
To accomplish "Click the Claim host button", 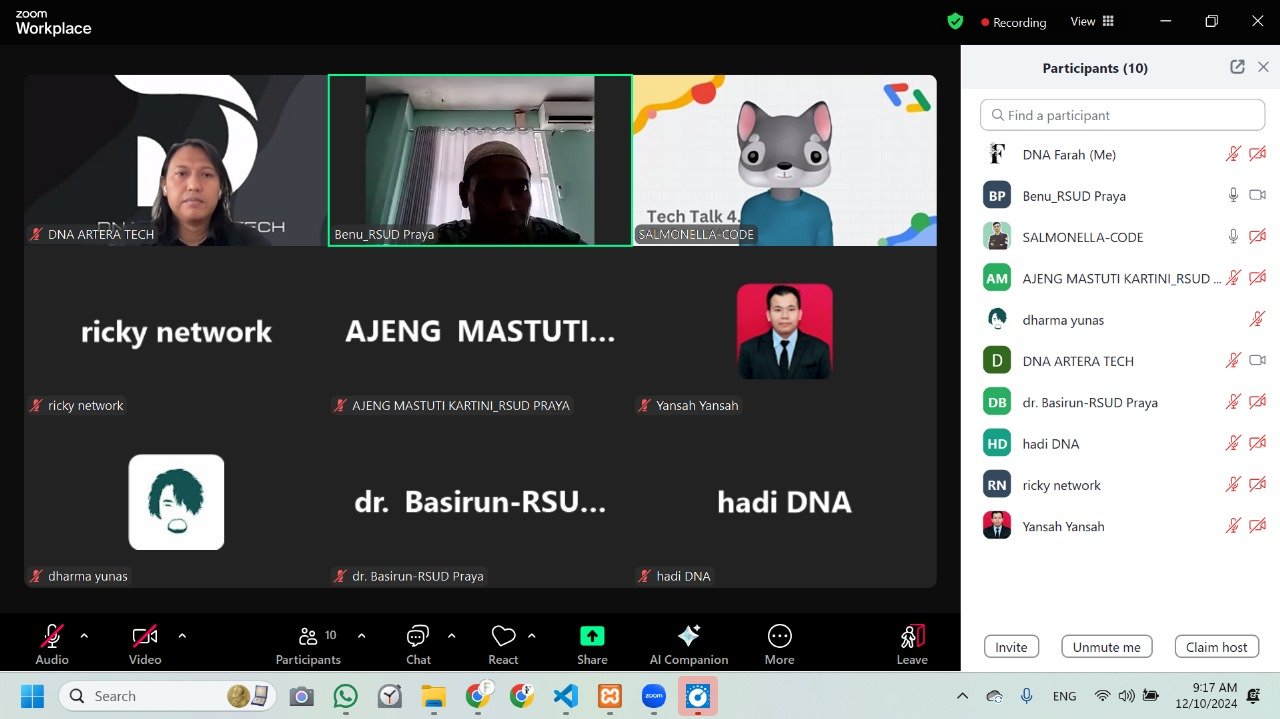I will [1216, 646].
